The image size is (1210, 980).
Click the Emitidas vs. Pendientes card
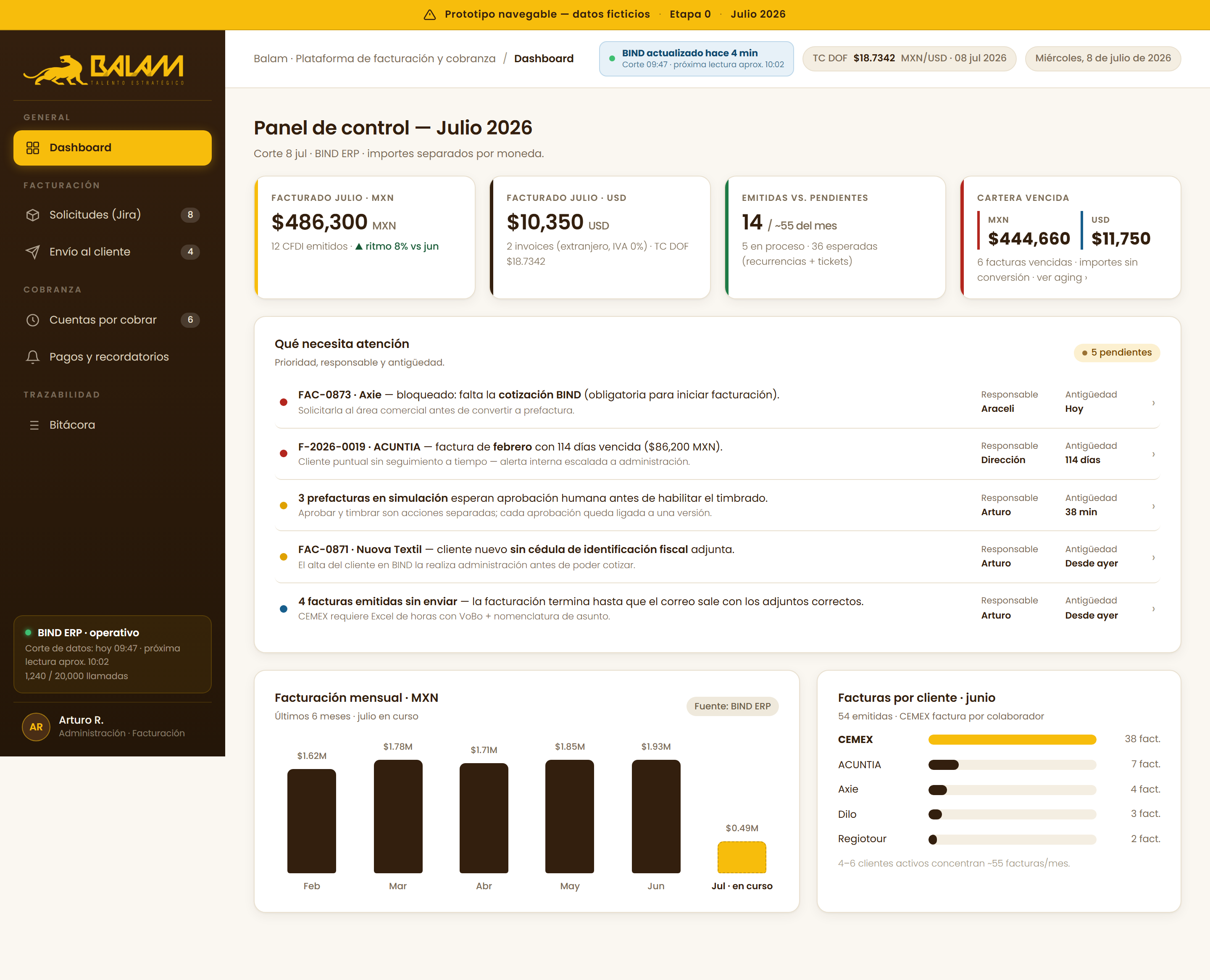pos(835,238)
